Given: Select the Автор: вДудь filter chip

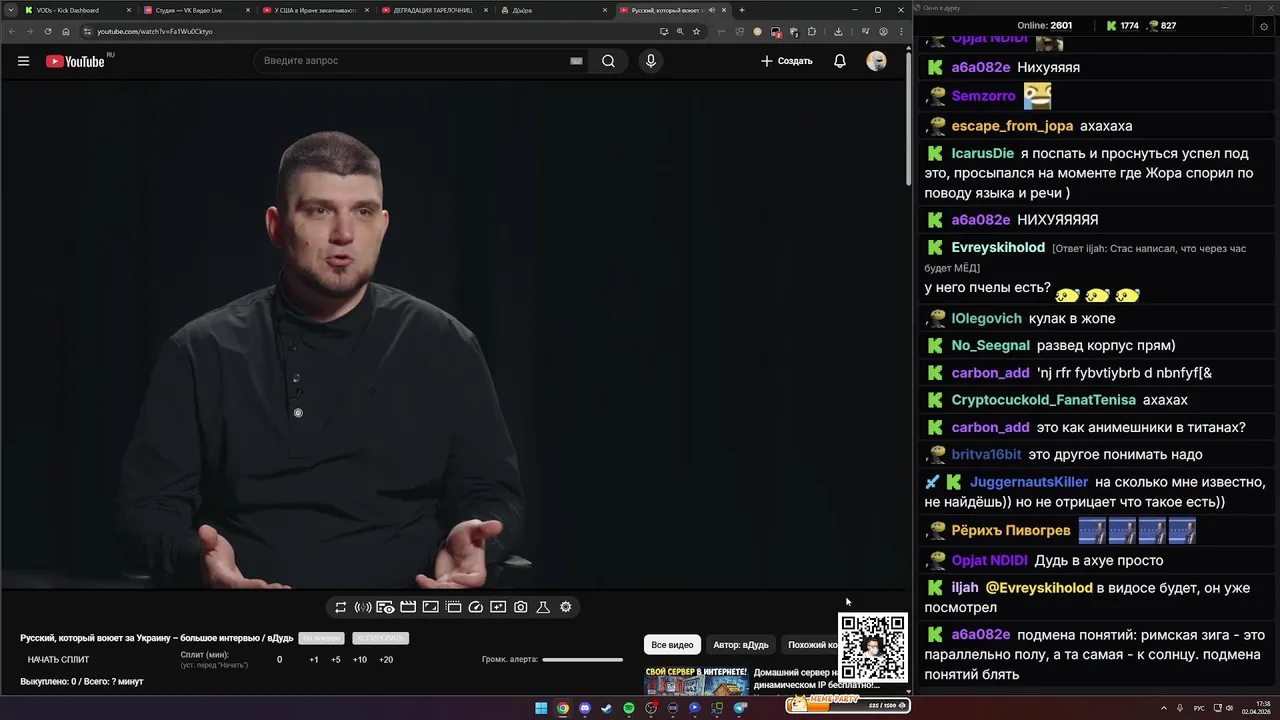Looking at the screenshot, I should click(x=741, y=645).
